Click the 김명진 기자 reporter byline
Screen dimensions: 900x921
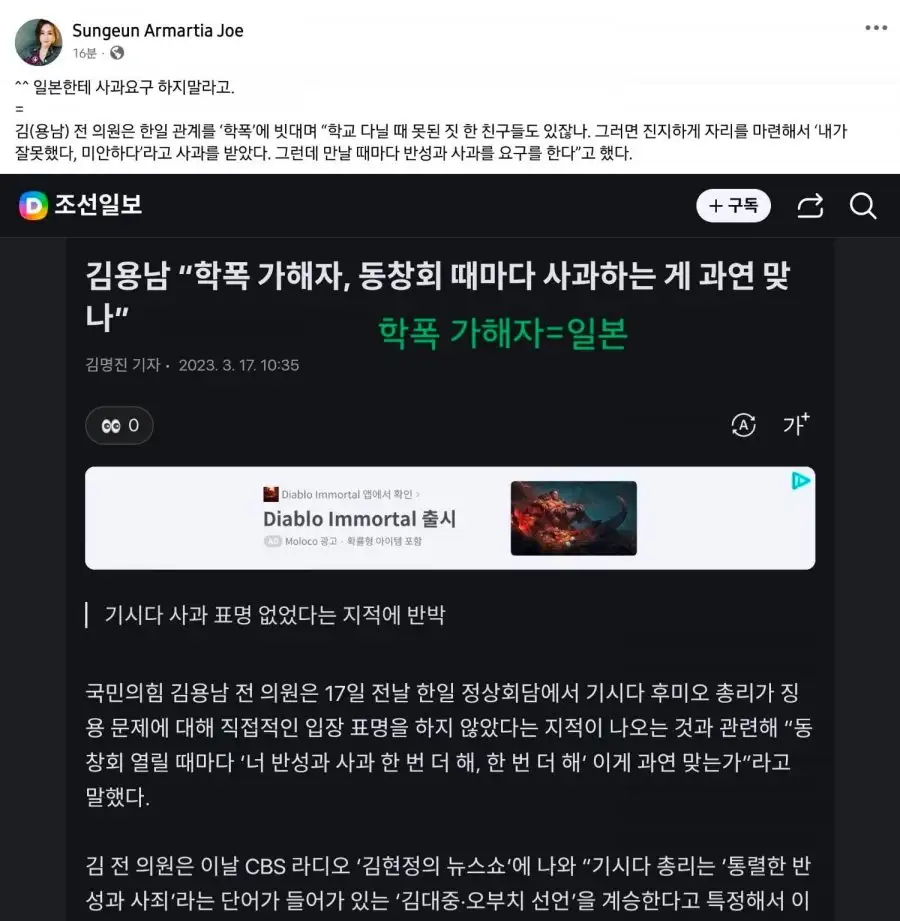(123, 365)
